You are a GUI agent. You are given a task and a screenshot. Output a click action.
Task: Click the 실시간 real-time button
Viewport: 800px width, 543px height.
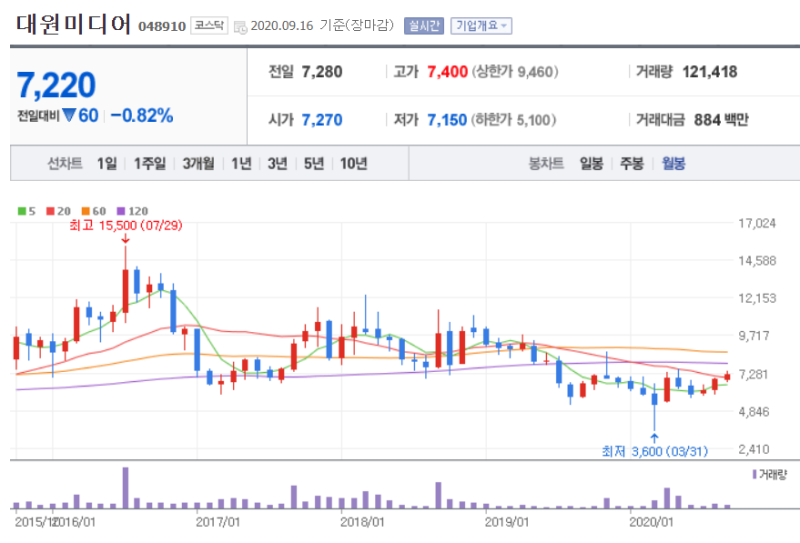(x=424, y=26)
